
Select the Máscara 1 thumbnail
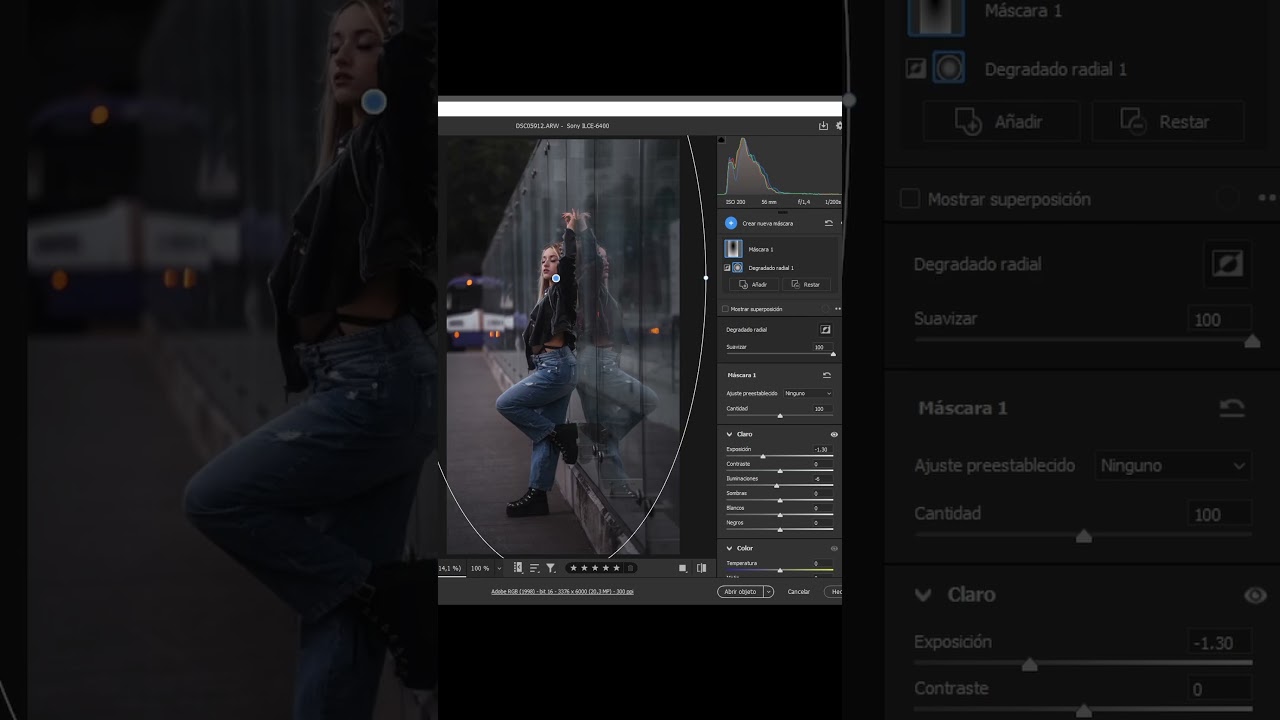tap(733, 249)
